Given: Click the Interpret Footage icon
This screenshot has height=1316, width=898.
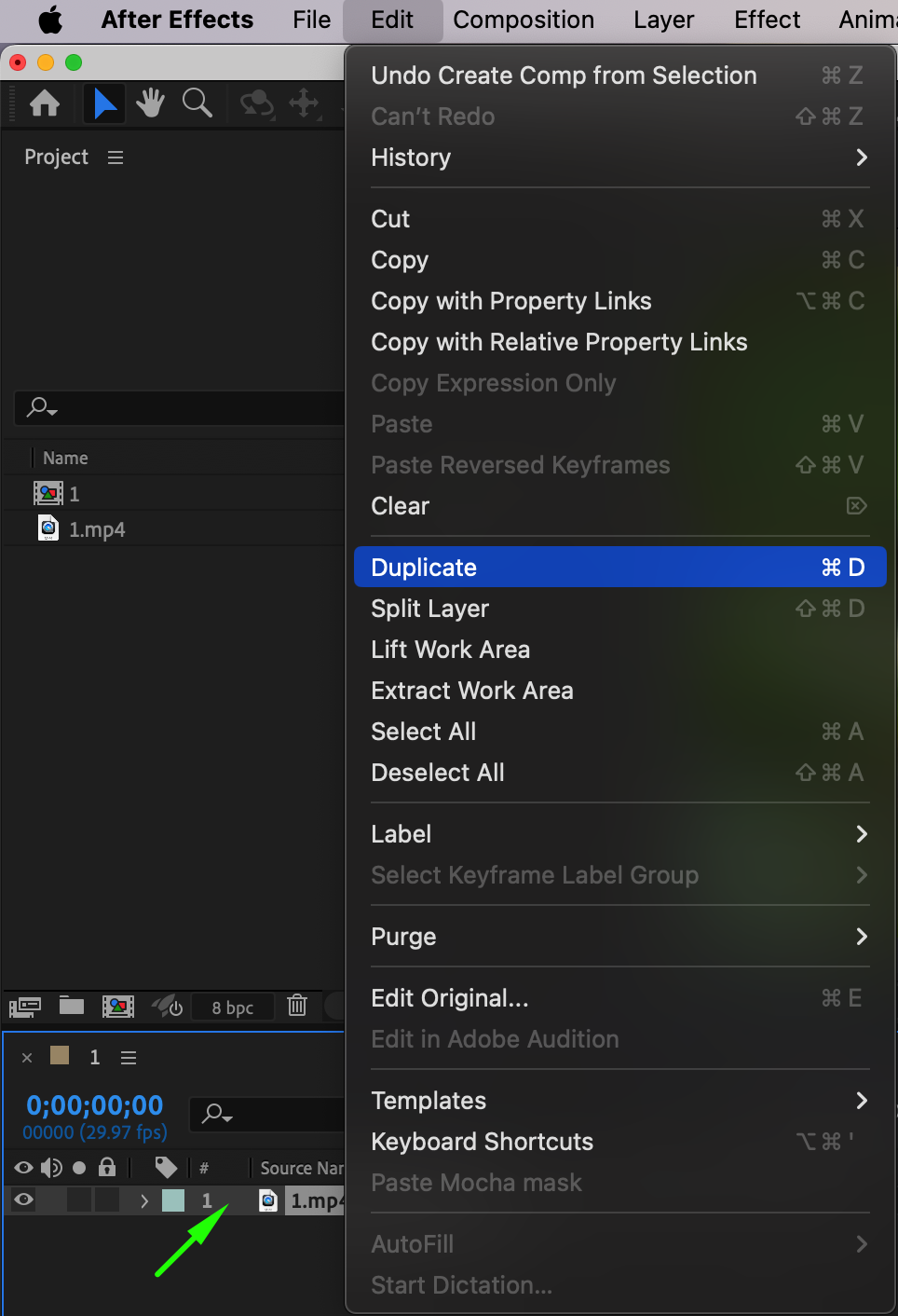Looking at the screenshot, I should [25, 1007].
